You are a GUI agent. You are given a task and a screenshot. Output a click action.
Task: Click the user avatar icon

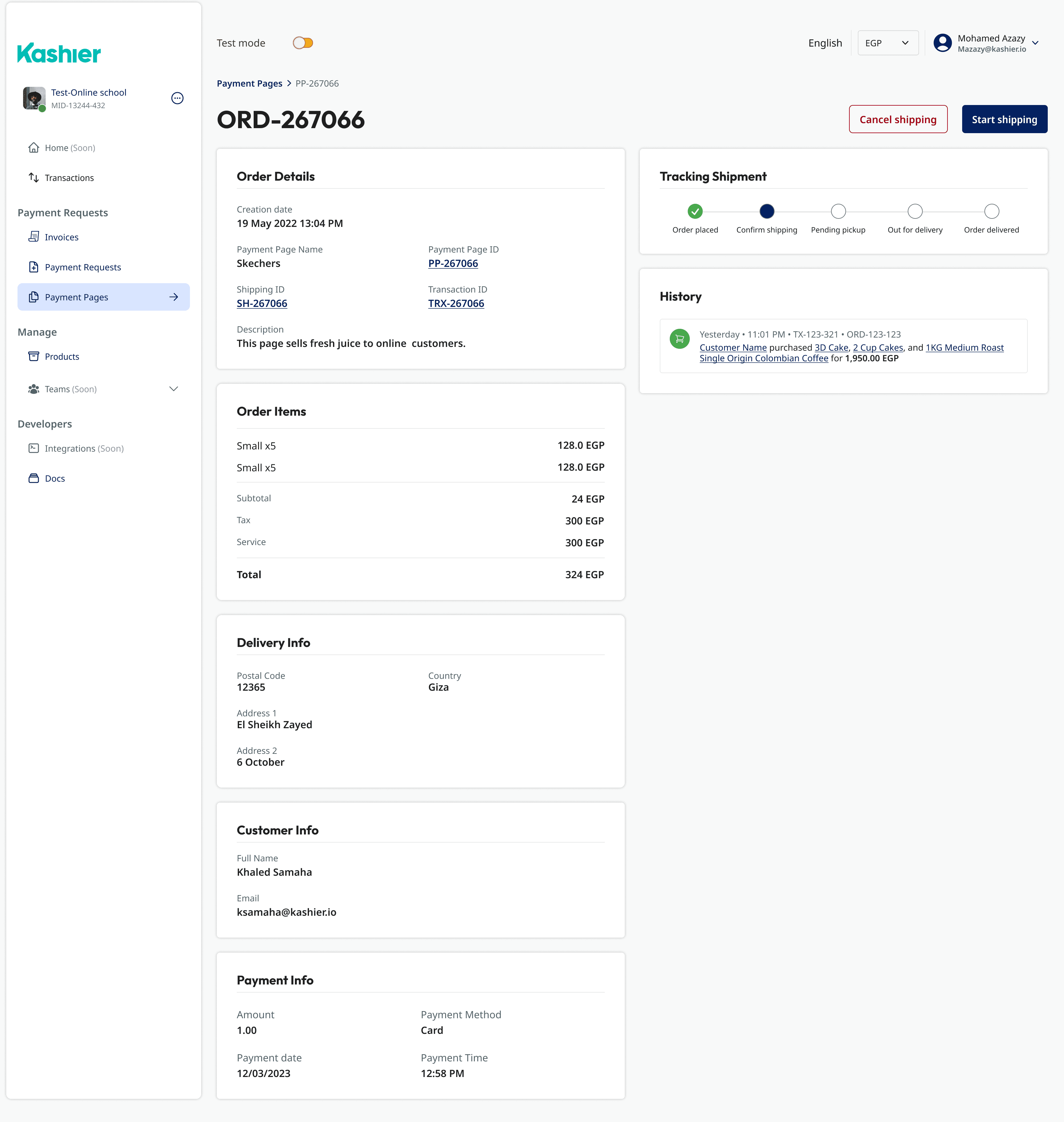click(x=942, y=43)
